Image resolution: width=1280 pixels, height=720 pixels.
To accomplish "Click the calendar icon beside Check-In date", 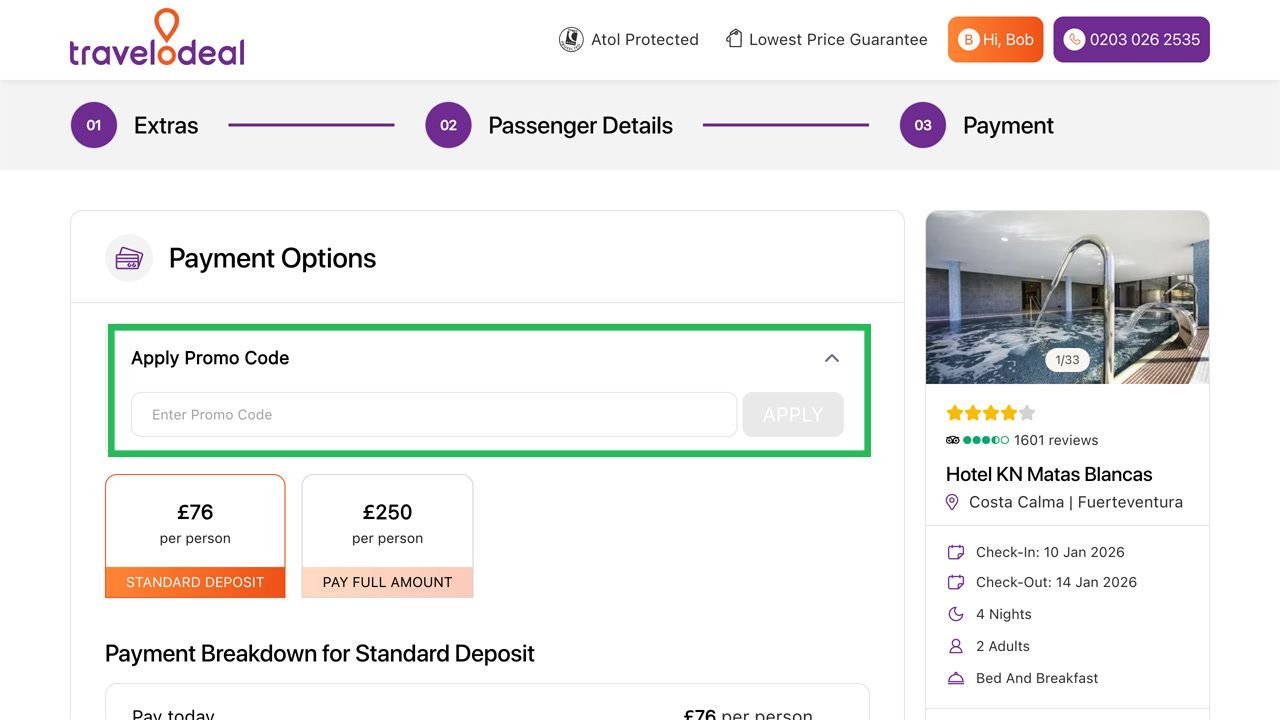I will [955, 551].
